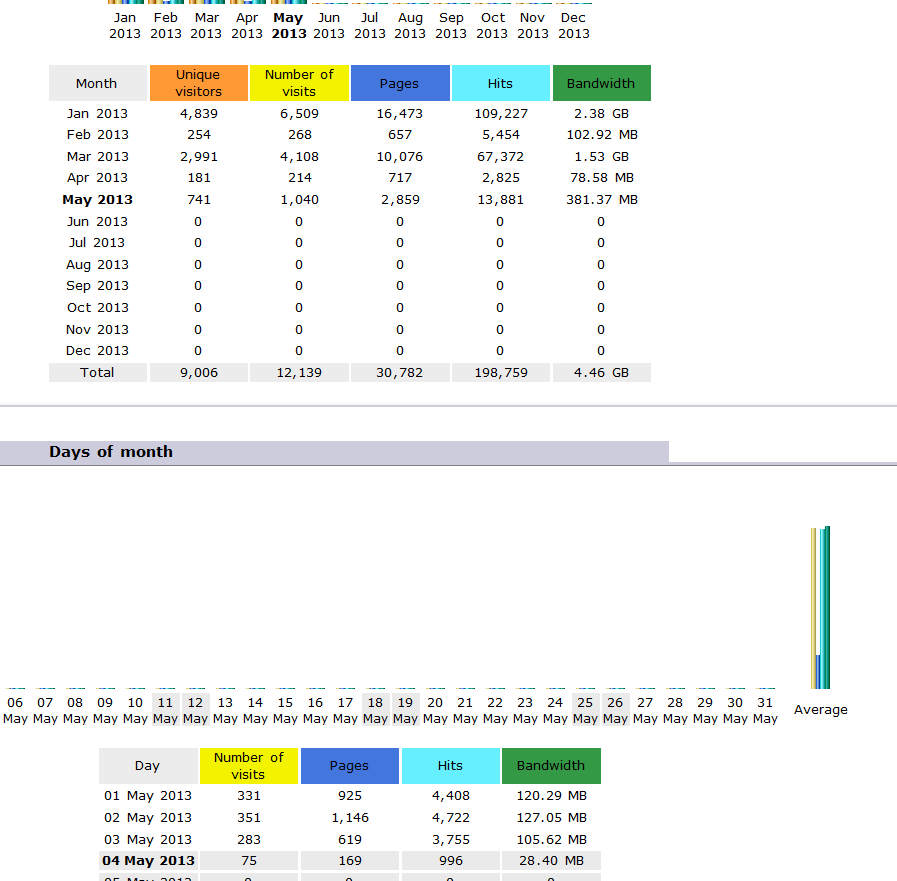Viewport: 897px width, 881px height.
Task: Click bandwidth value 381.37 MB
Action: pos(602,200)
